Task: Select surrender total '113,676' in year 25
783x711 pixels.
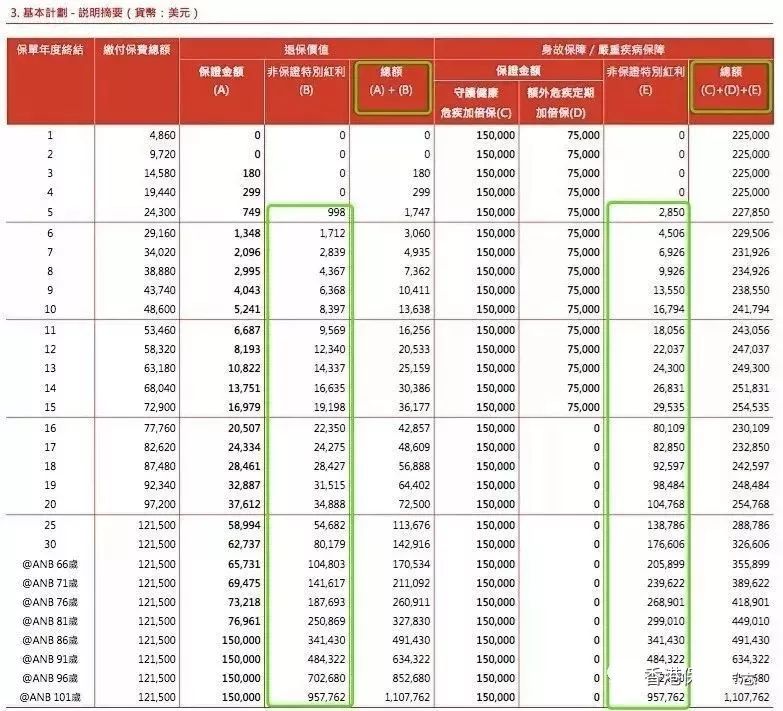Action: pyautogui.click(x=411, y=525)
